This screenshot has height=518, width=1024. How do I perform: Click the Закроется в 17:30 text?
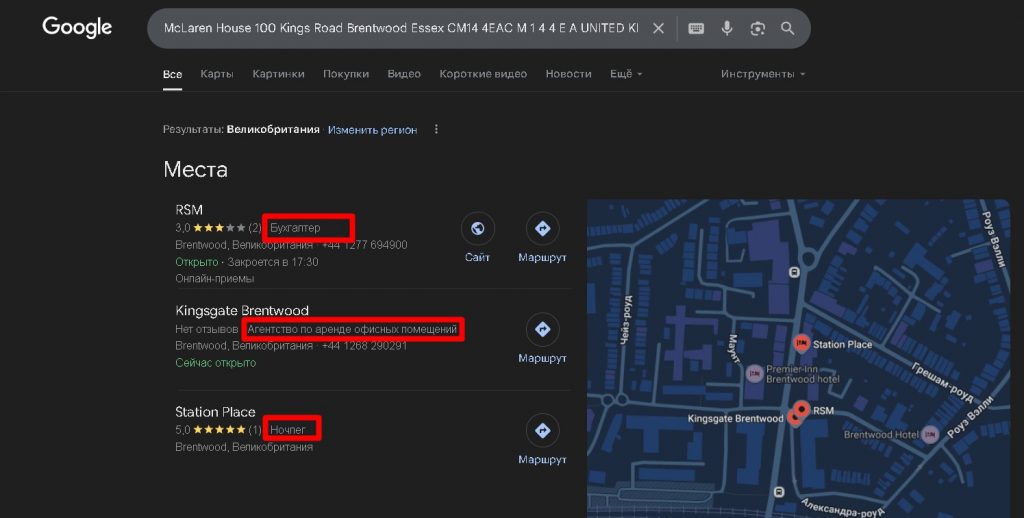tap(273, 262)
